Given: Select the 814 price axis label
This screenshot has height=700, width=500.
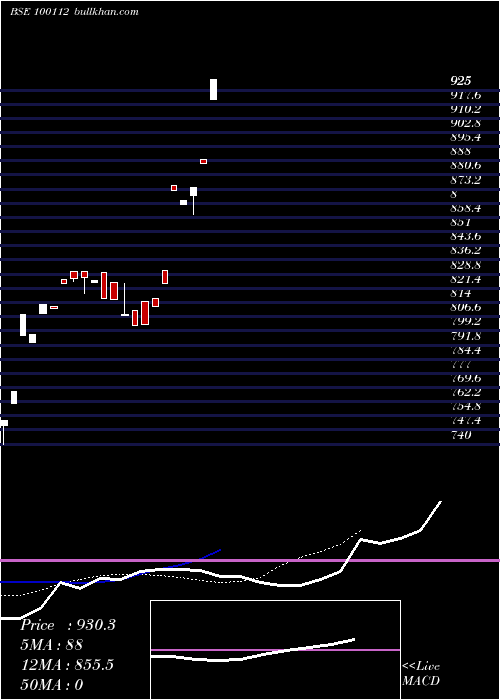Looking at the screenshot, I should [460, 293].
